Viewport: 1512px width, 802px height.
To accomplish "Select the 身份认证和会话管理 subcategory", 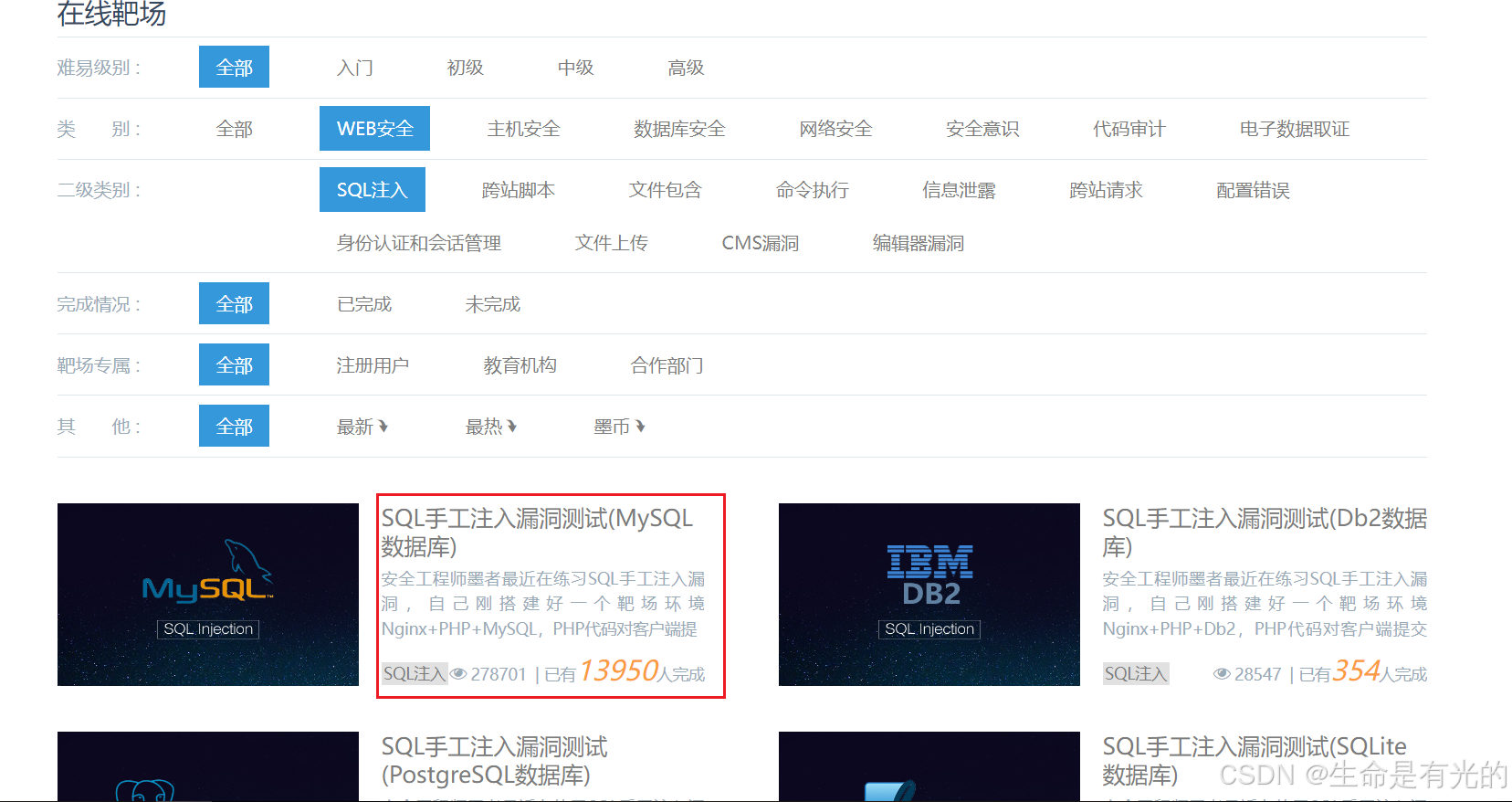I will (419, 243).
